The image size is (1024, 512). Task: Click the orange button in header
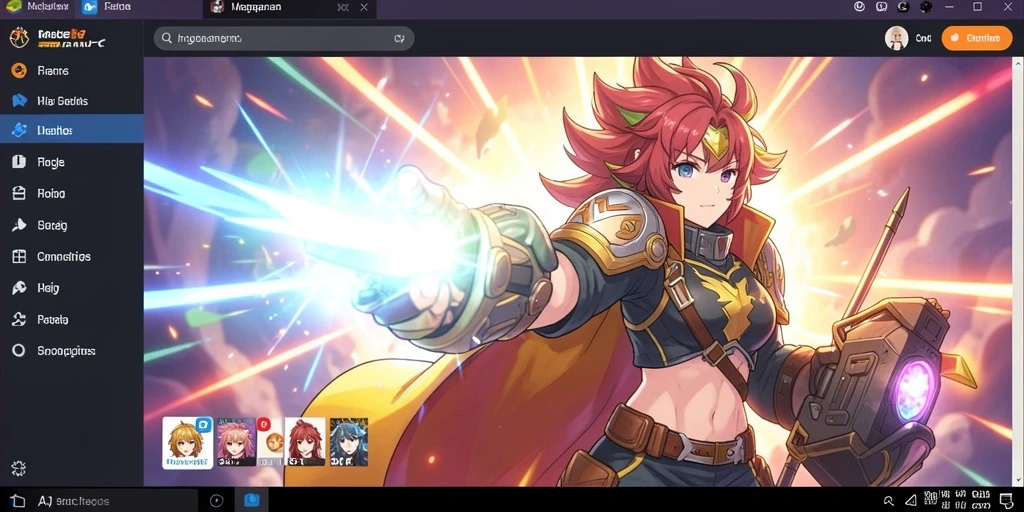(x=977, y=39)
